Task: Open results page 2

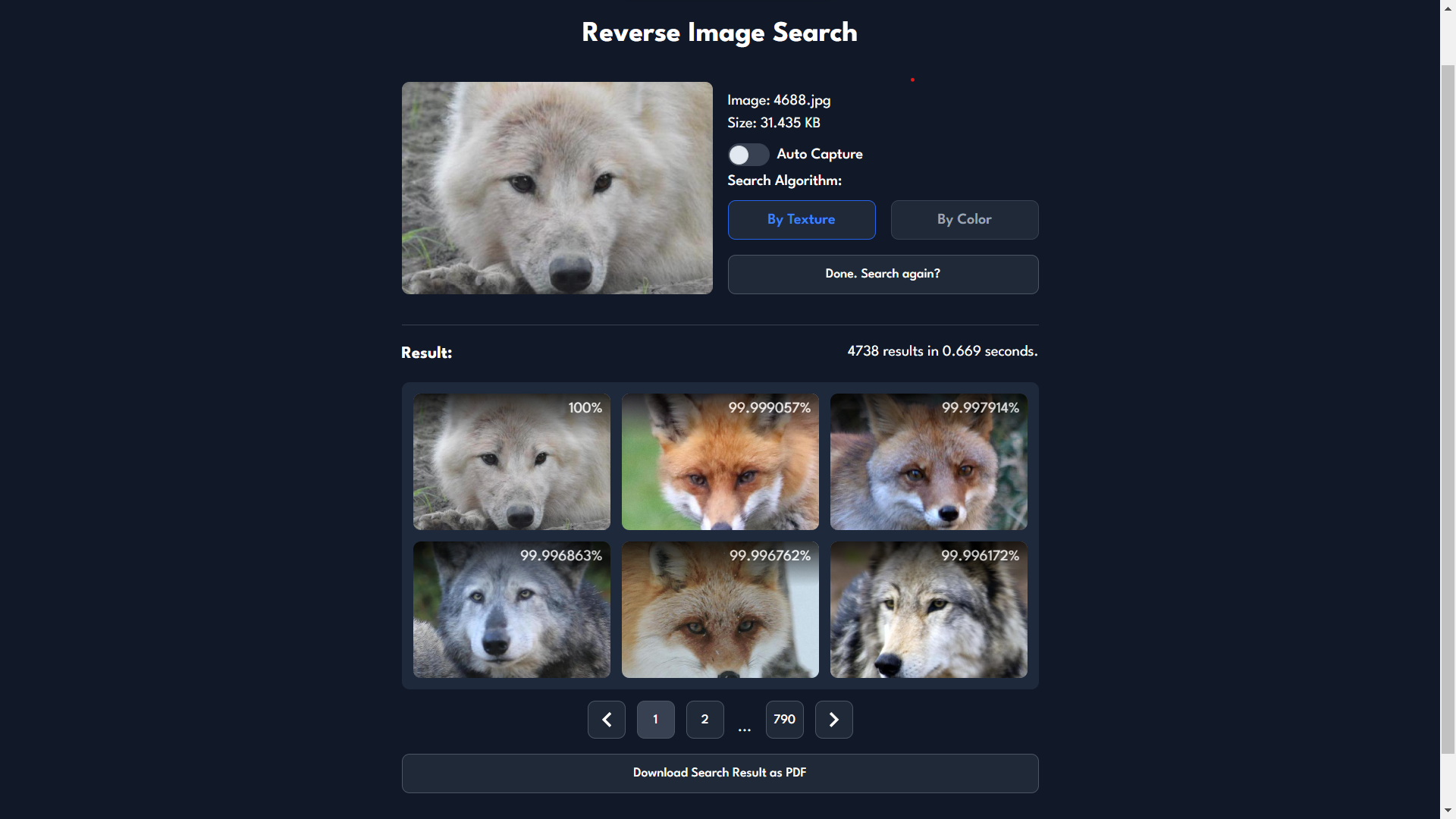Action: tap(704, 720)
